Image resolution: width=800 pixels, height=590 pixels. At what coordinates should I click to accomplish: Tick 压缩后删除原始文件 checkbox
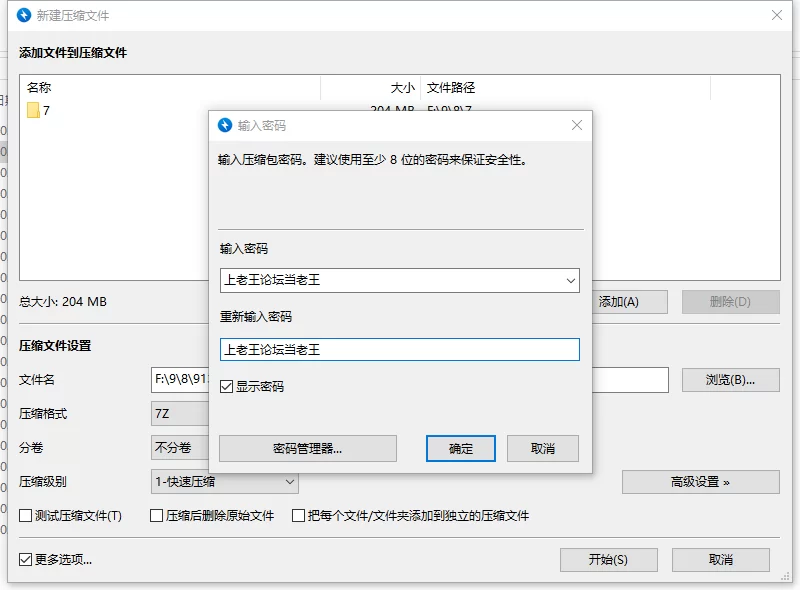(x=157, y=515)
